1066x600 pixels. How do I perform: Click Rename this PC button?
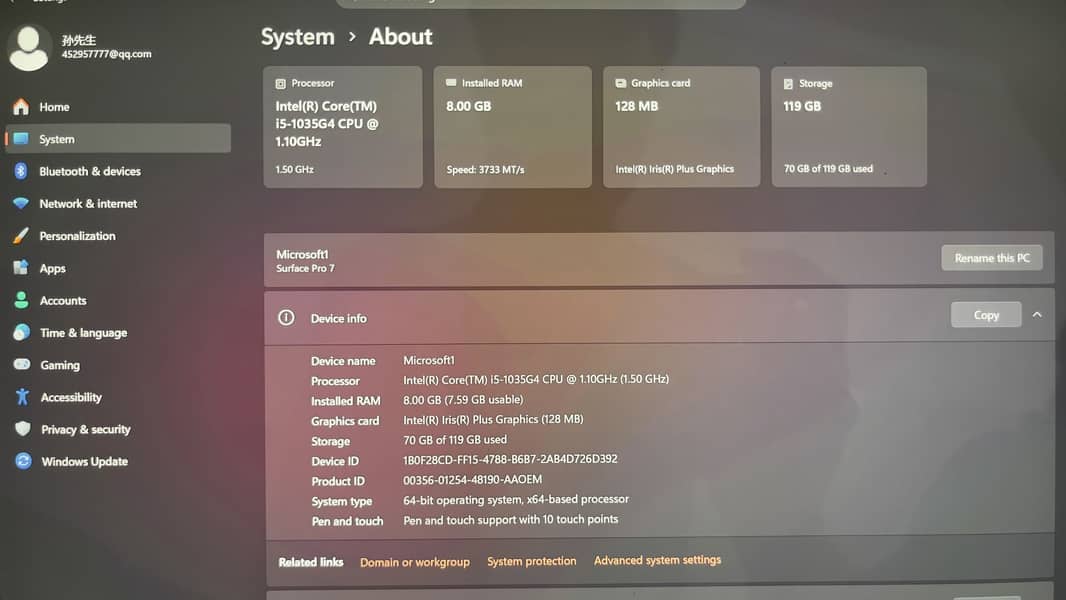(992, 258)
